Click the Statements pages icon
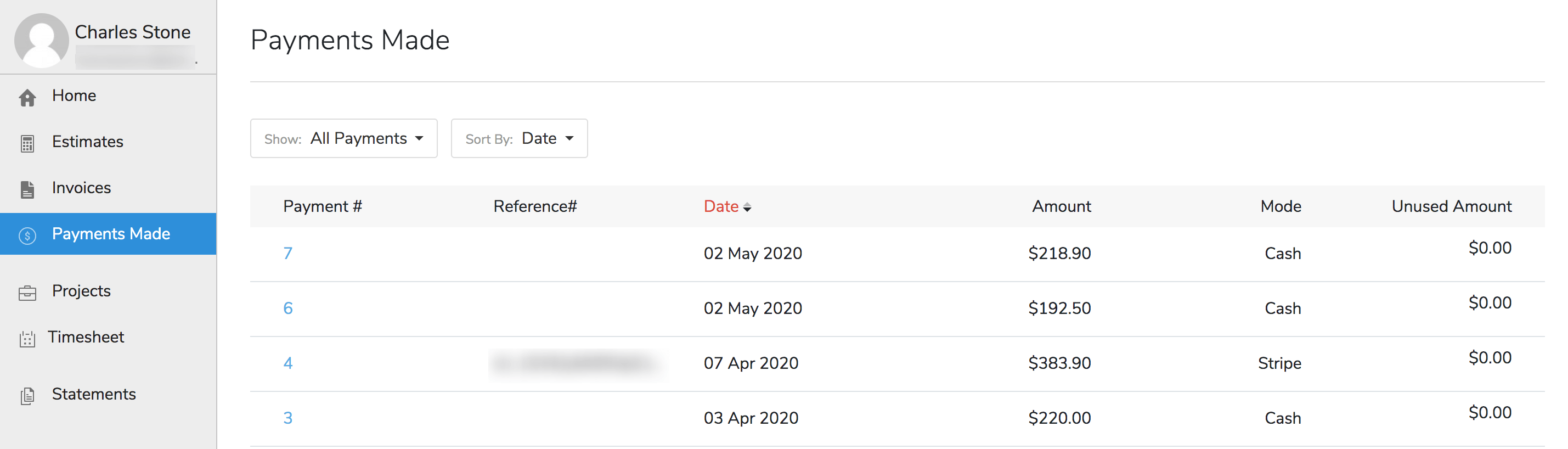 [x=27, y=396]
